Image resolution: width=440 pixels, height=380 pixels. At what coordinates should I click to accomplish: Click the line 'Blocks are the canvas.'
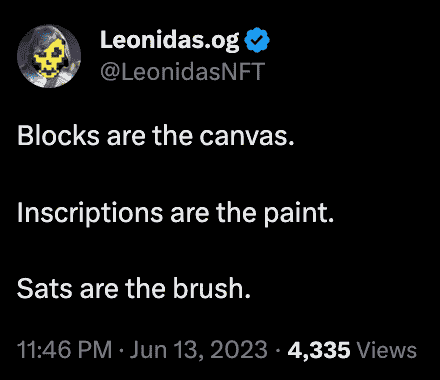(156, 136)
